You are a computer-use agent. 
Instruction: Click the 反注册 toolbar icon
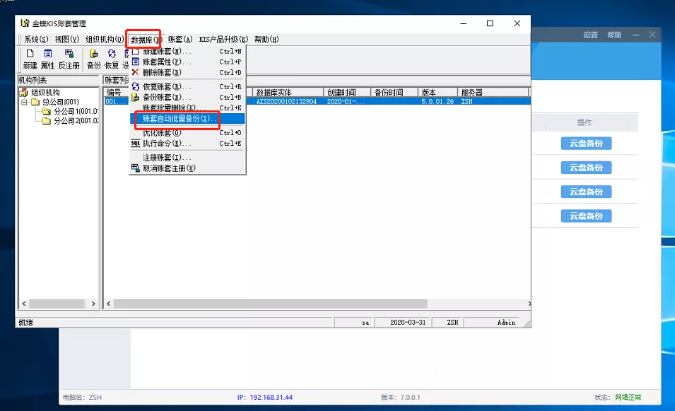69,59
